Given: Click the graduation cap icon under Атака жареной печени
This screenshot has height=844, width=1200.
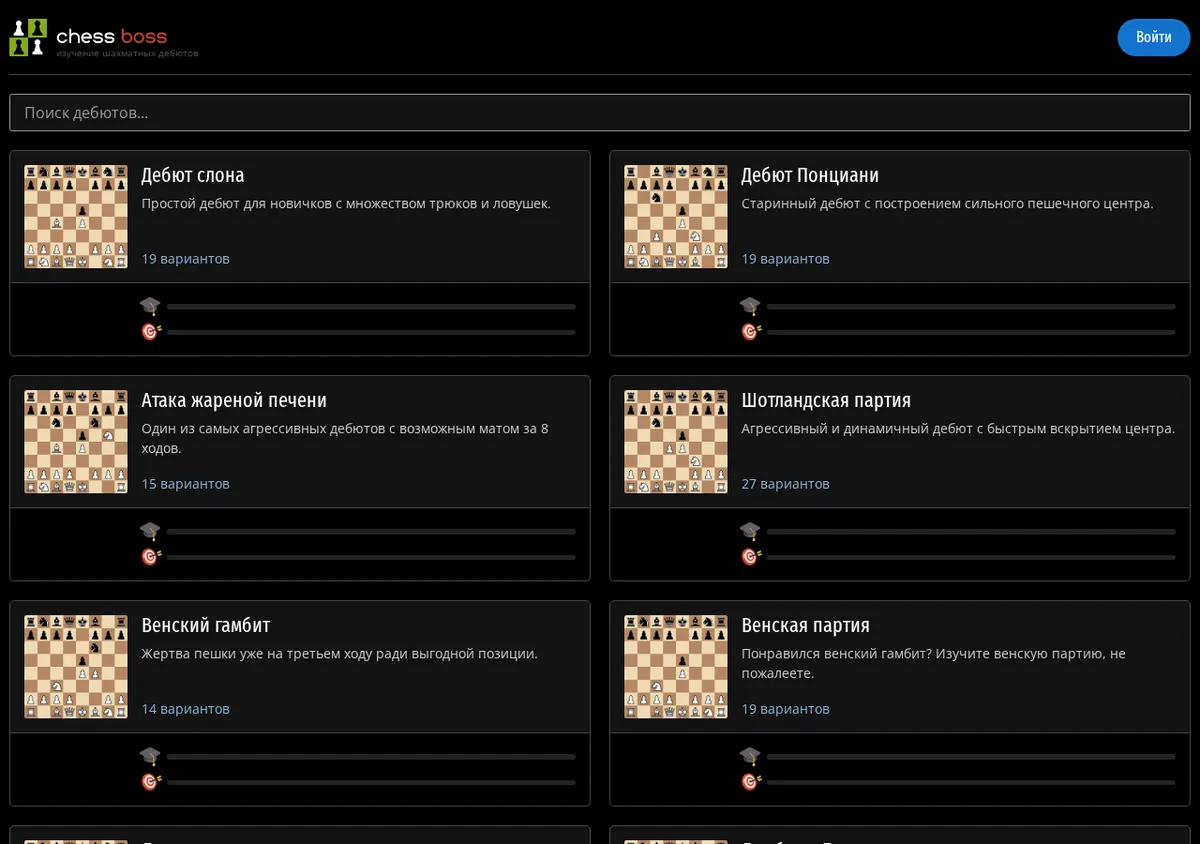Looking at the screenshot, I should coord(150,531).
